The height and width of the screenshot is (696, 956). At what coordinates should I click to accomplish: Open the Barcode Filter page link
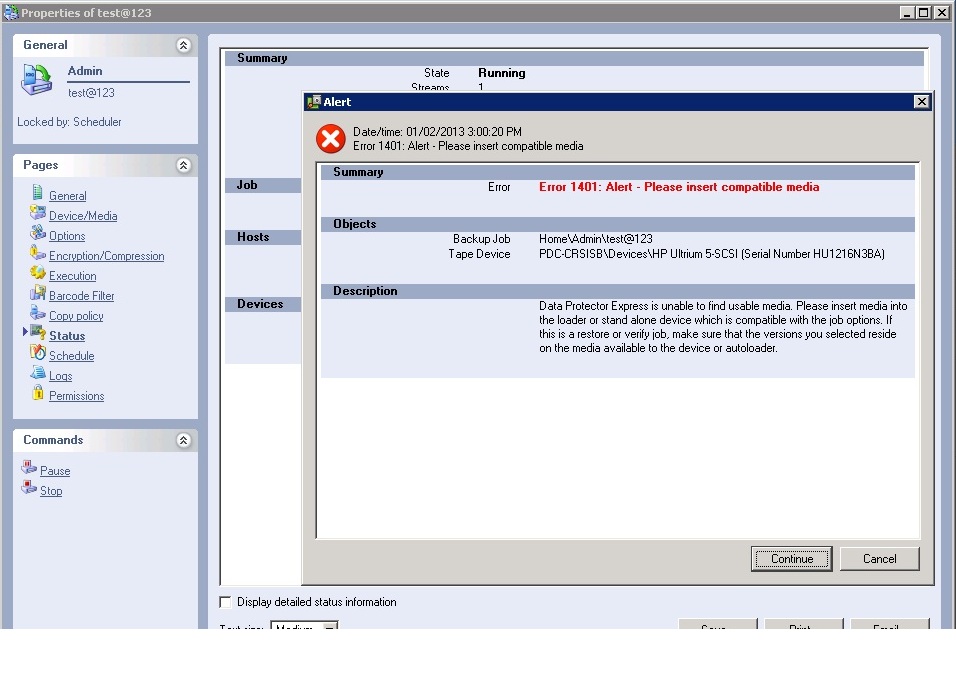(82, 296)
